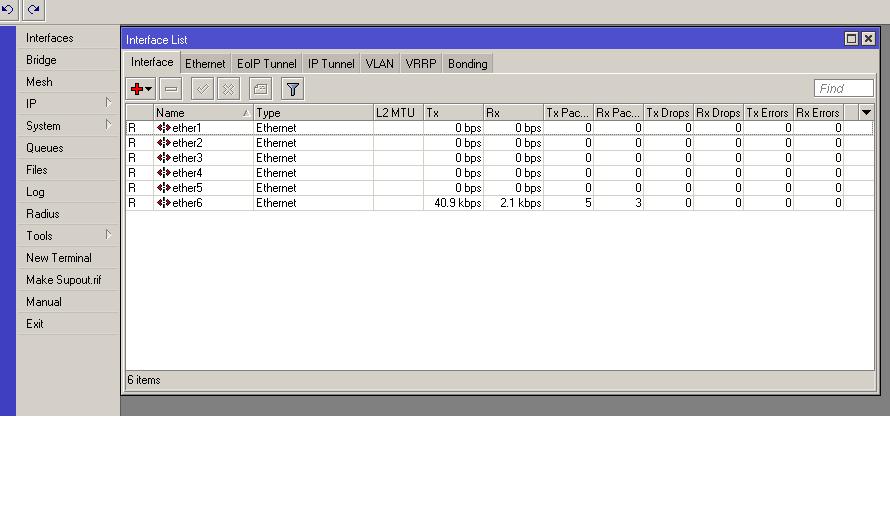Click the Comment note button
The width and height of the screenshot is (890, 525).
tap(260, 89)
